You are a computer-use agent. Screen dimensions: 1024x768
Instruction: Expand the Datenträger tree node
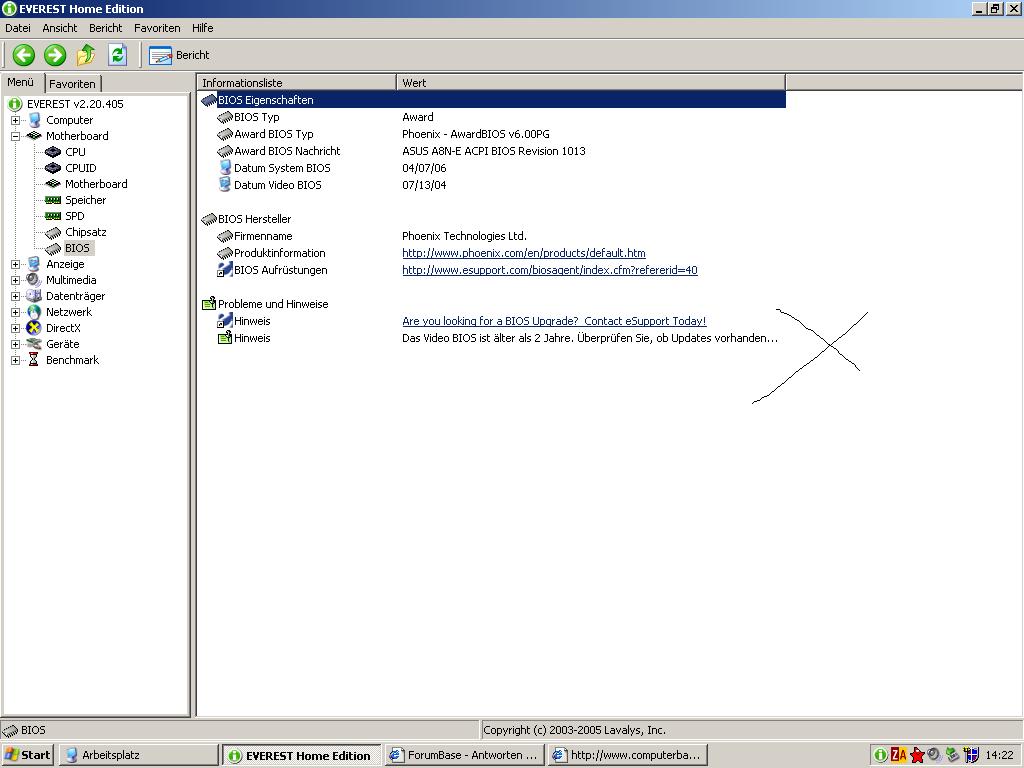(16, 296)
